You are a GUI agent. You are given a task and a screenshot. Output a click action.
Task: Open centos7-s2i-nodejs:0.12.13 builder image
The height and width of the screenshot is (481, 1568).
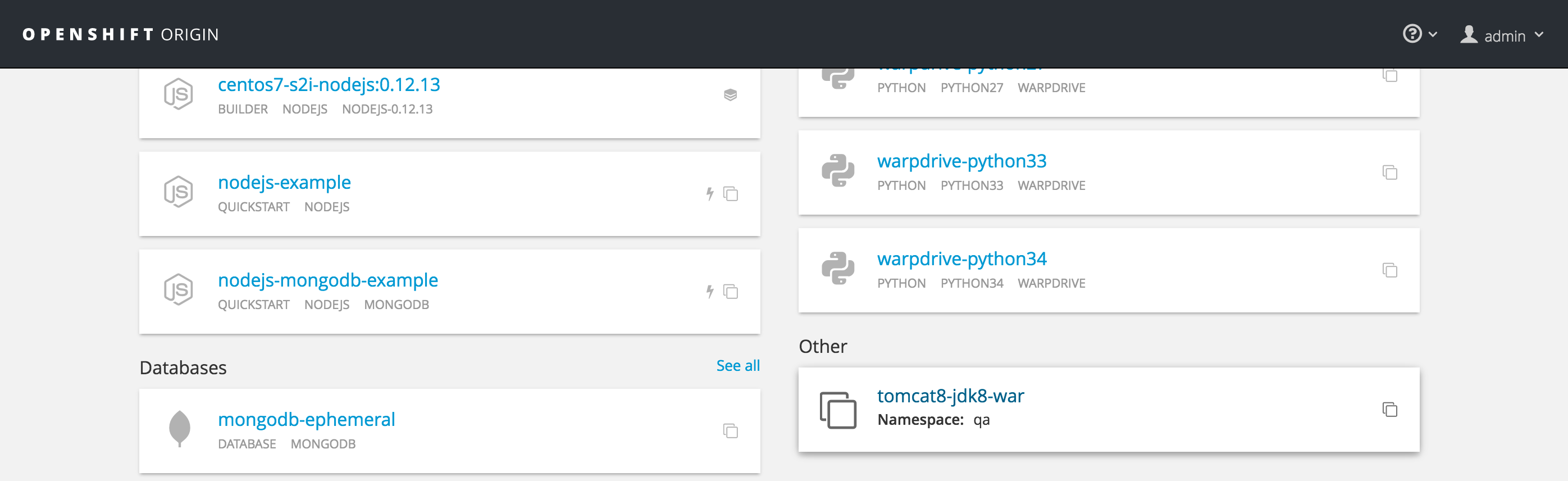tap(329, 85)
